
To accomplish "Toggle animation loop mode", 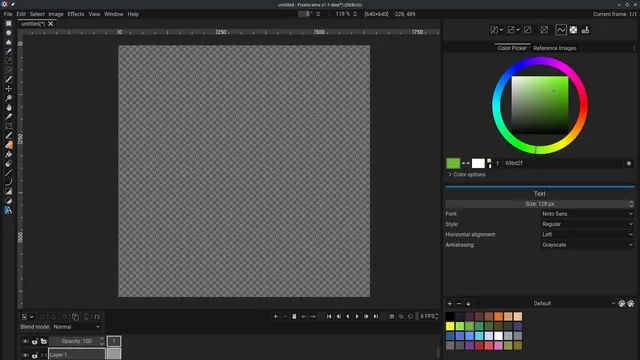I will (x=410, y=316).
